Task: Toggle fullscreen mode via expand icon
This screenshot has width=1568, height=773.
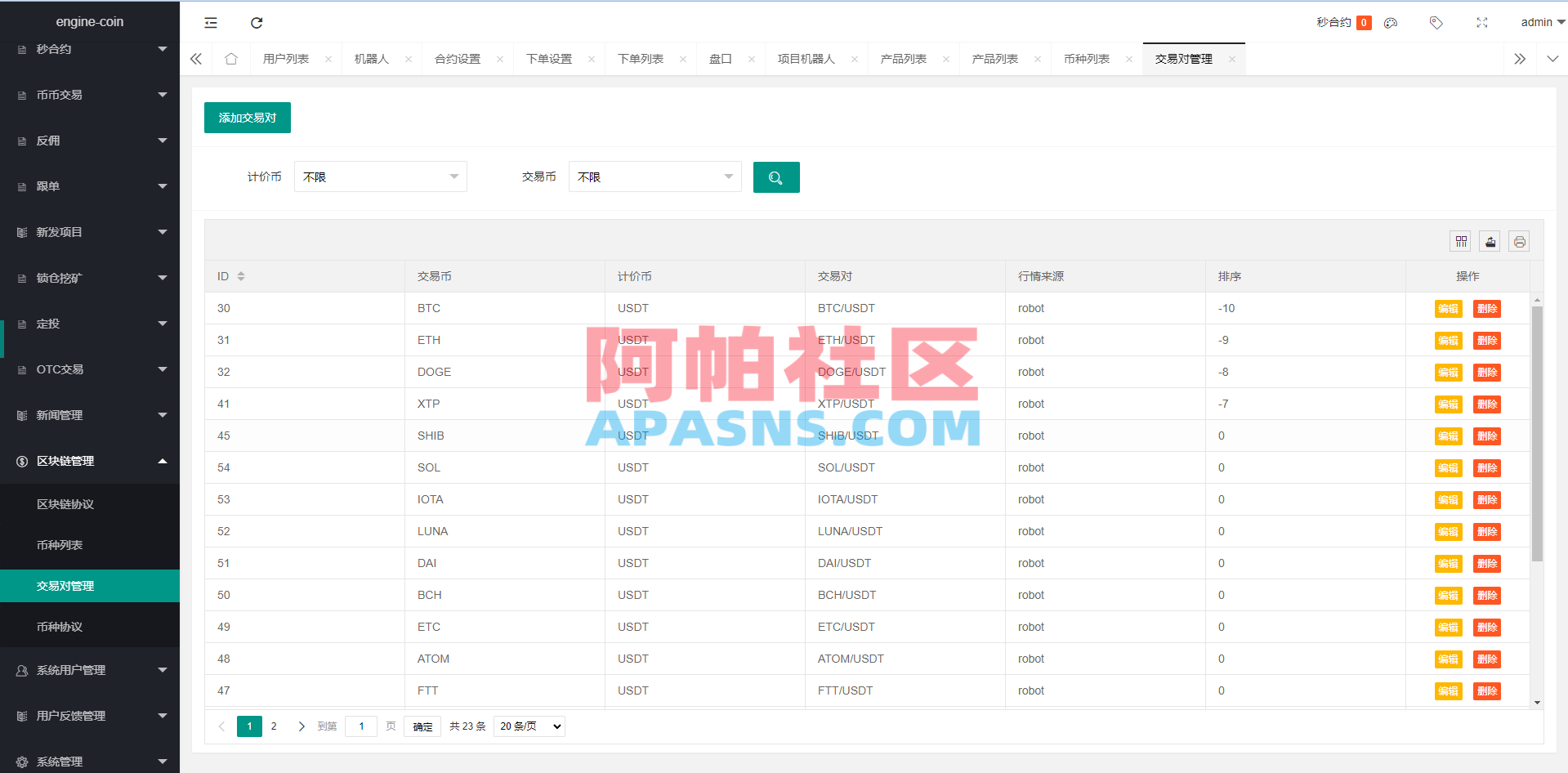Action: (x=1482, y=22)
